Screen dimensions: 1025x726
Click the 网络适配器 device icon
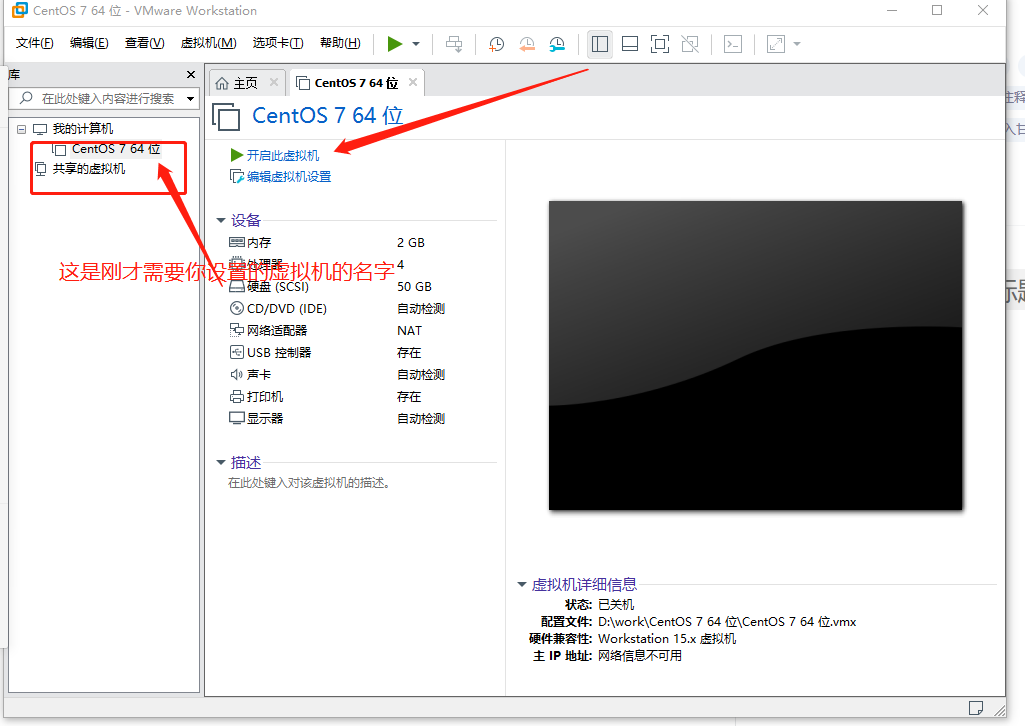pos(237,330)
